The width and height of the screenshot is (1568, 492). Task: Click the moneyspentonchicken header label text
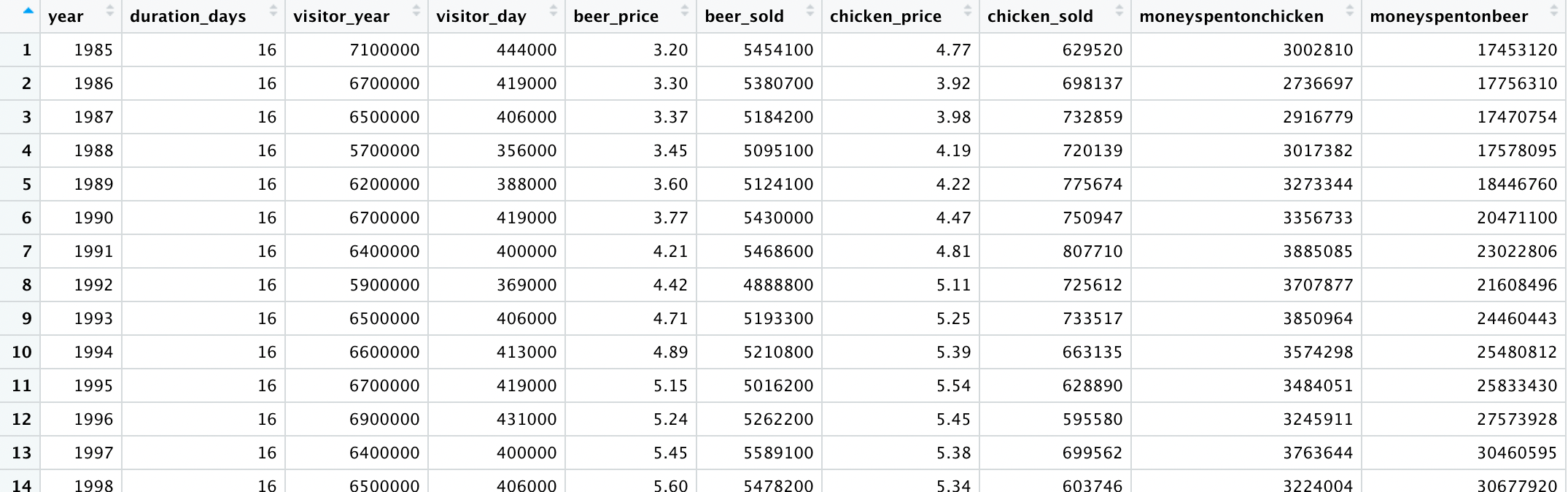(x=1231, y=16)
